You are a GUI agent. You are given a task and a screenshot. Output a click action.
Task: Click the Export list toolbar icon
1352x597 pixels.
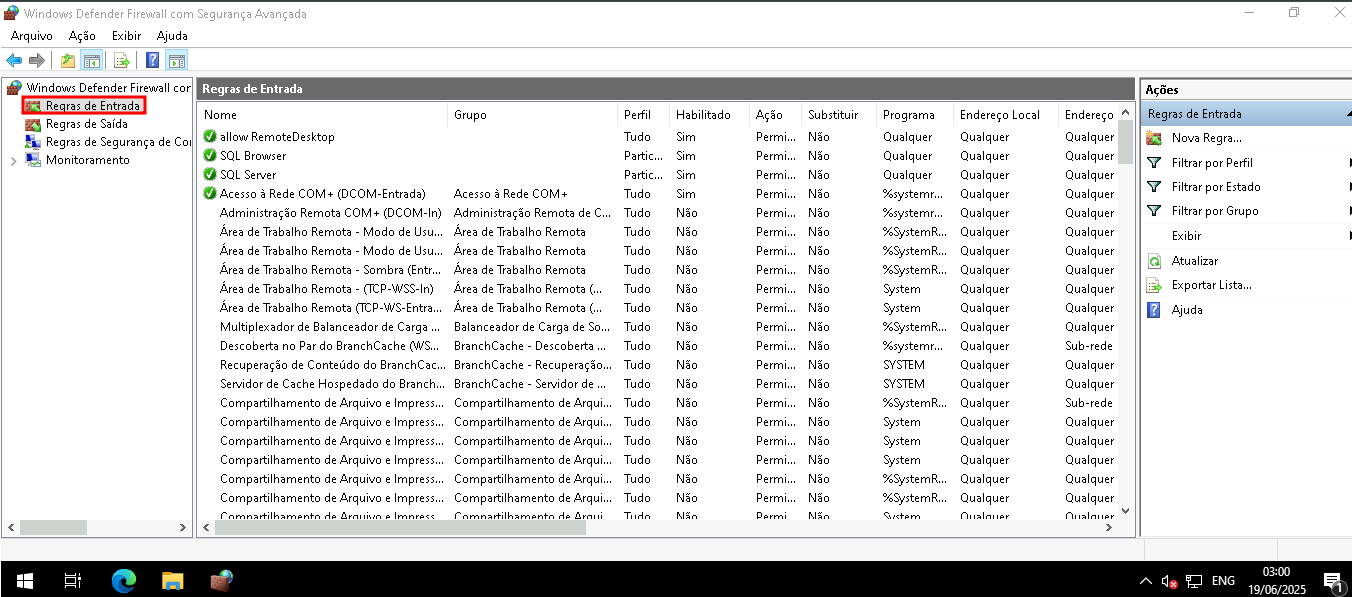pos(122,60)
